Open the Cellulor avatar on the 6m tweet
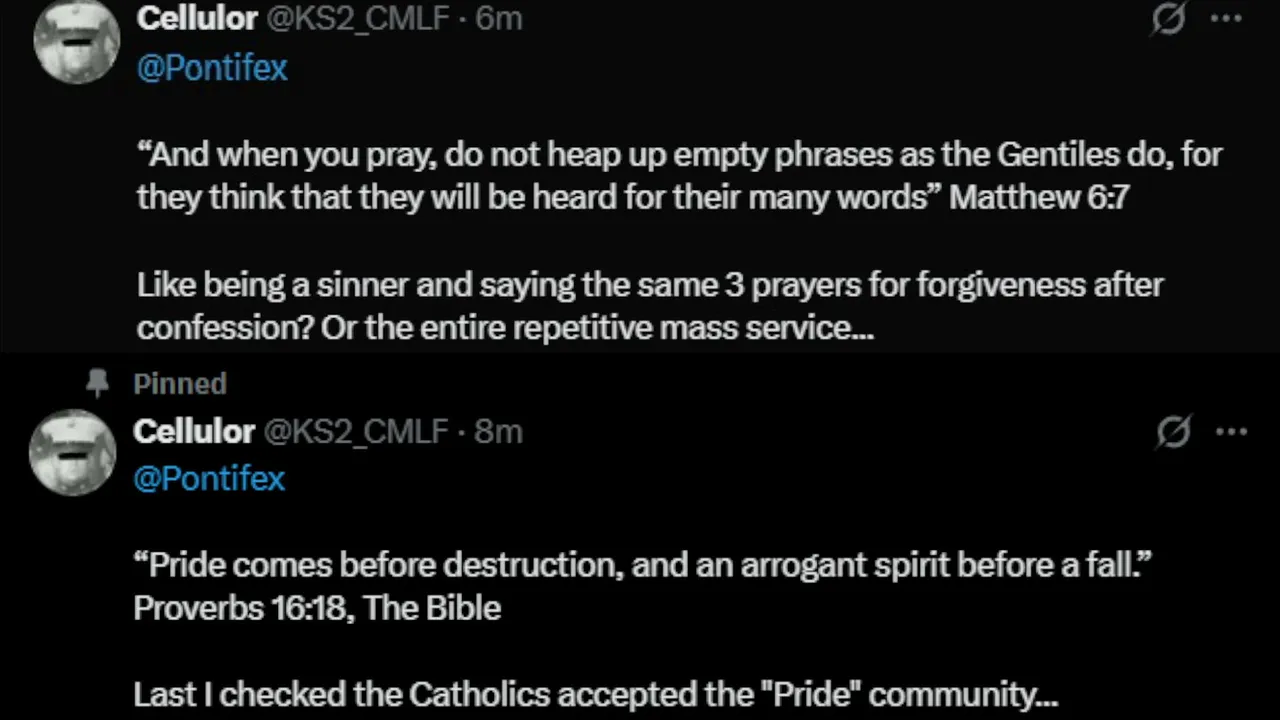Viewport: 1280px width, 720px height. [x=77, y=41]
